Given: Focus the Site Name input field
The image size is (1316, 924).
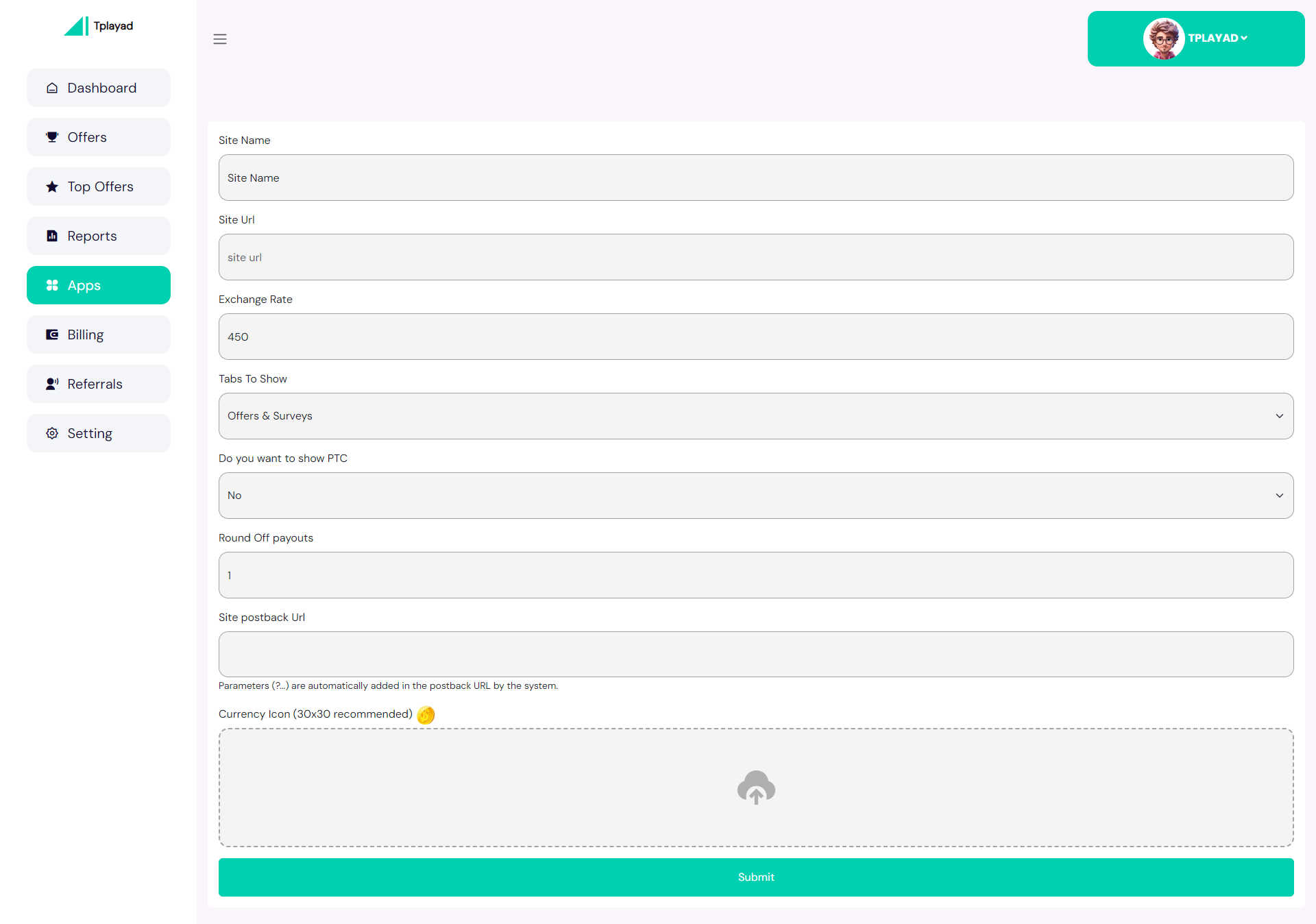Looking at the screenshot, I should (755, 178).
